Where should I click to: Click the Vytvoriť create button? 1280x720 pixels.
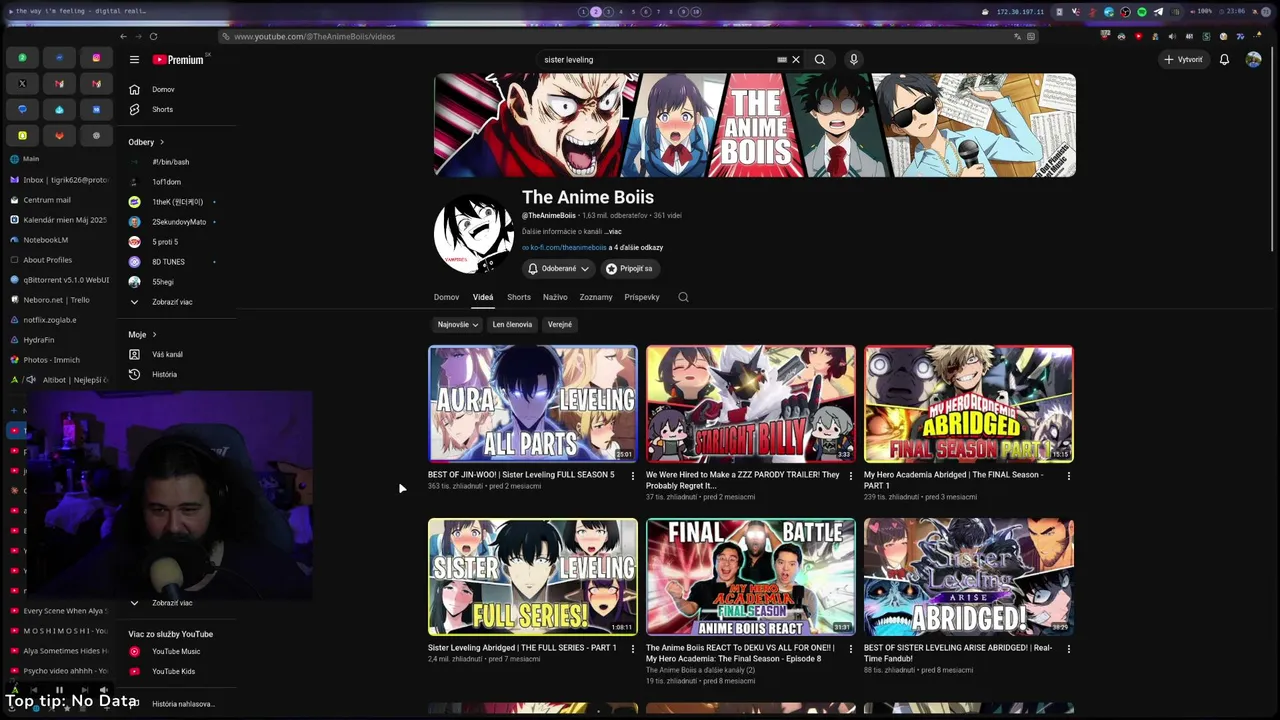[x=1183, y=60]
